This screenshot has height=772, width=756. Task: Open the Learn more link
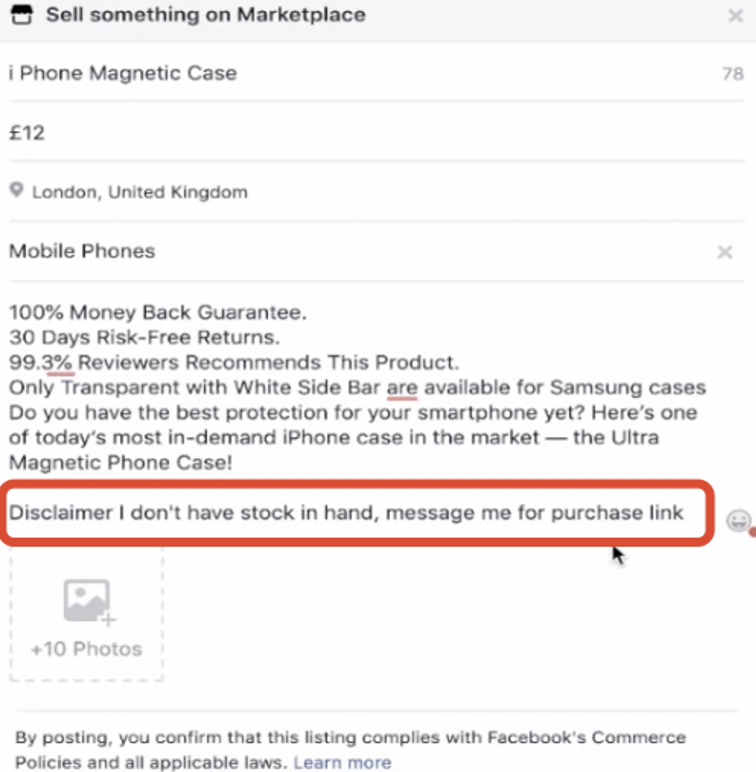pyautogui.click(x=343, y=762)
